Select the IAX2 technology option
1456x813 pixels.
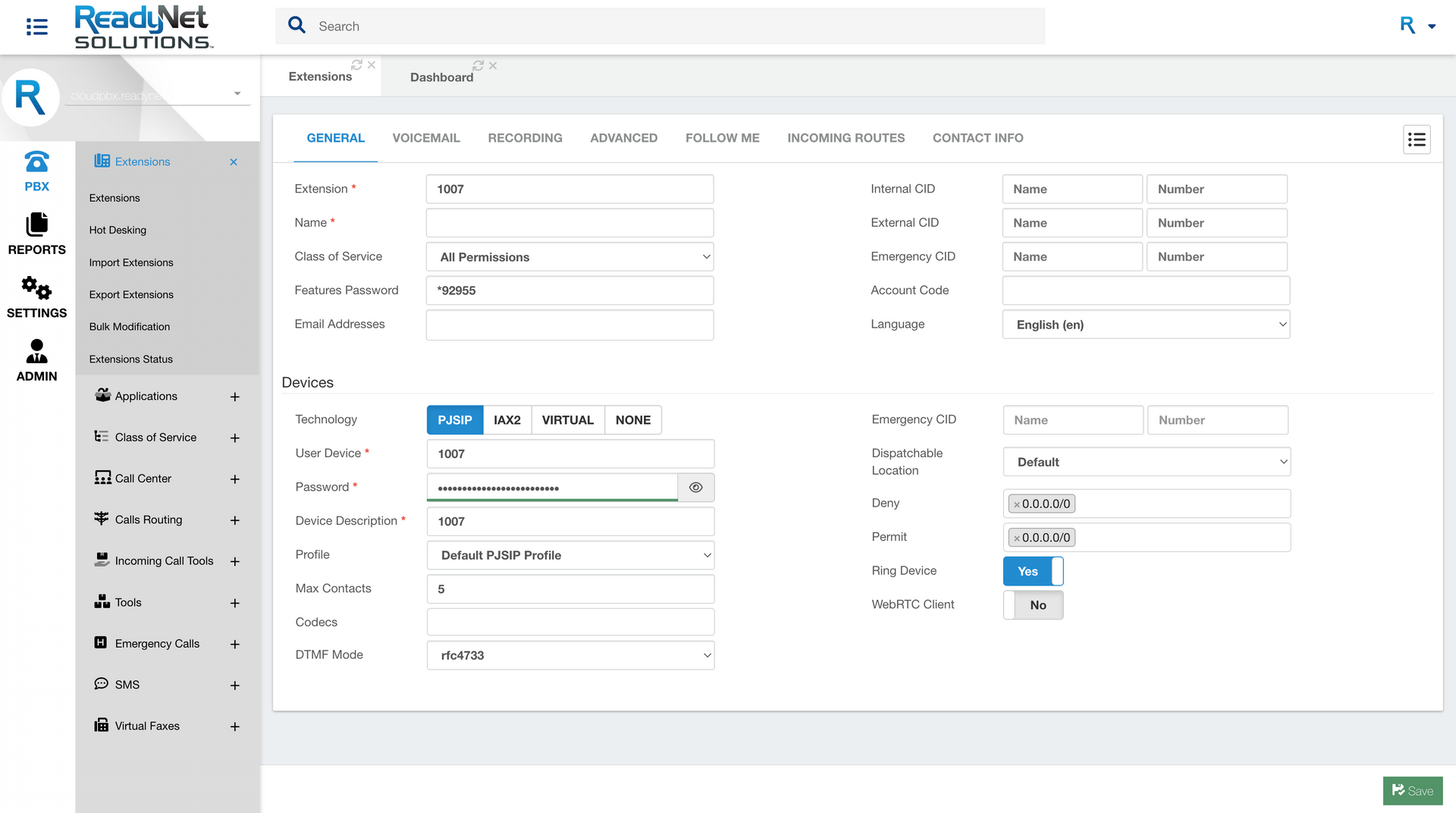tap(507, 419)
